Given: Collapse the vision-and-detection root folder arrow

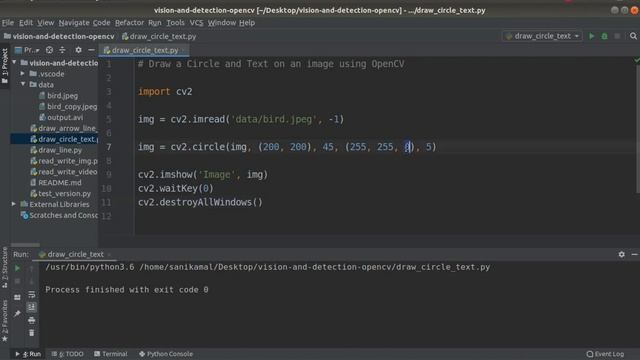Looking at the screenshot, I should pyautogui.click(x=15, y=62).
